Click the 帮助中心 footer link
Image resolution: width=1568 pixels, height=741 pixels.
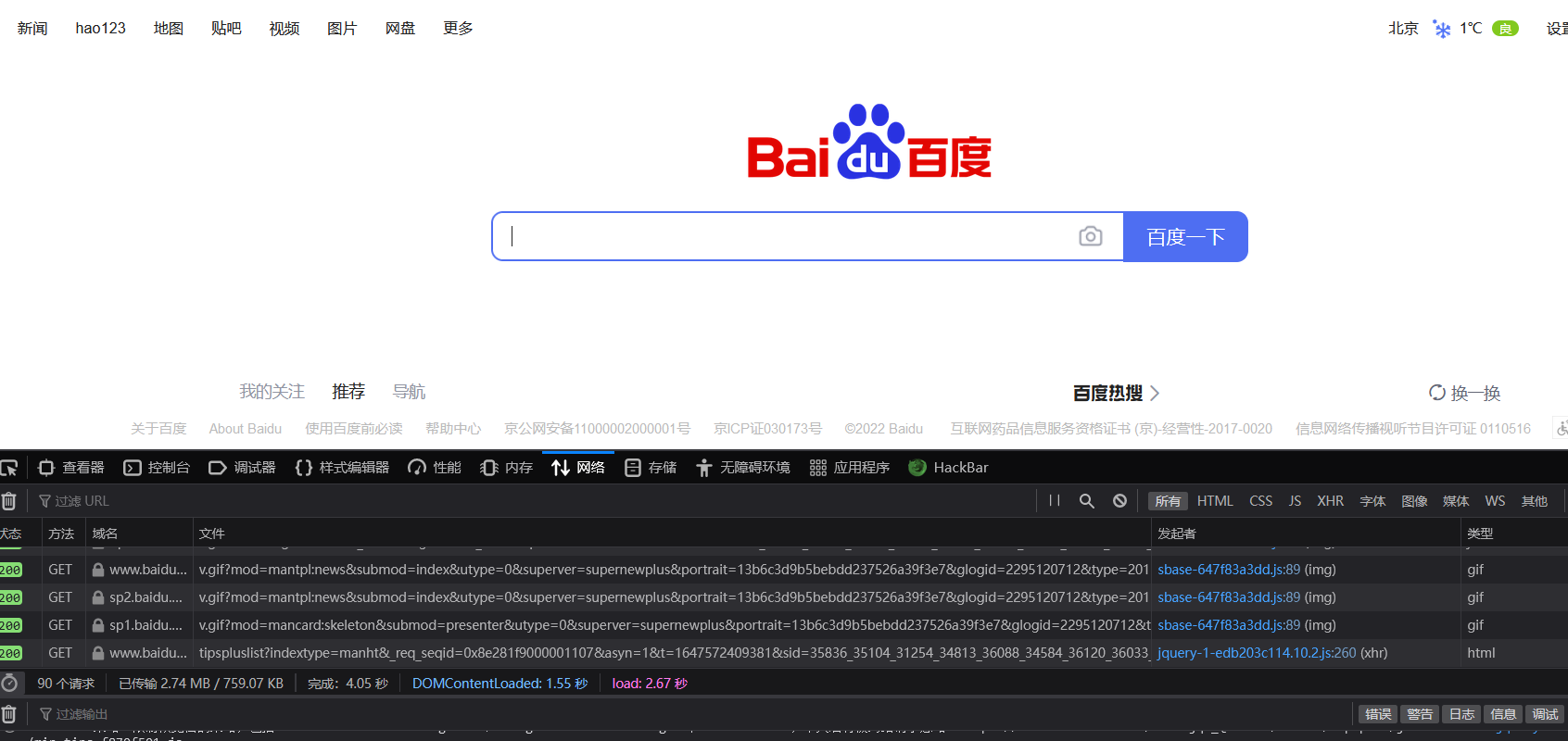pos(453,429)
